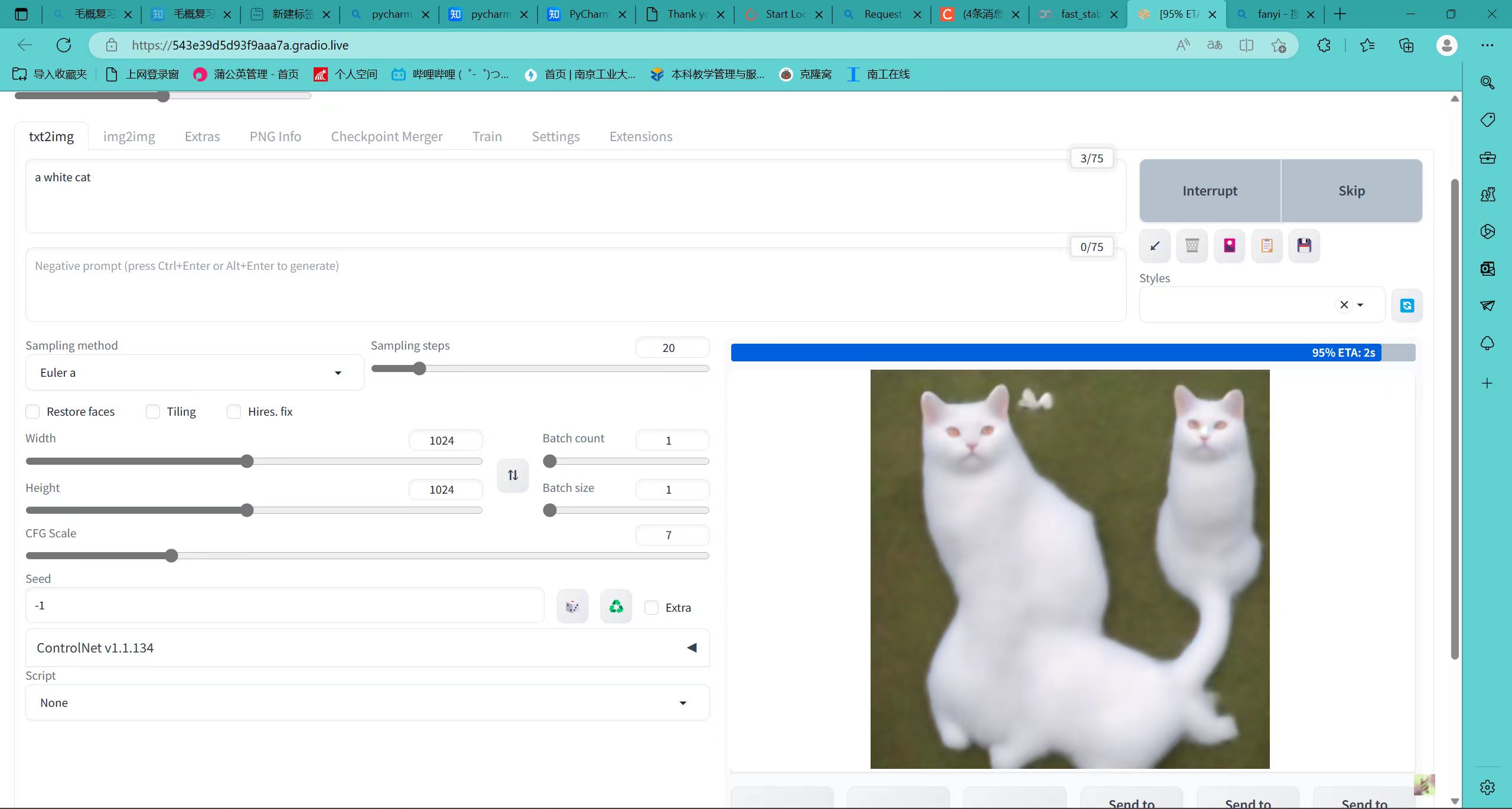Open the PNG Info tab

[x=275, y=136]
